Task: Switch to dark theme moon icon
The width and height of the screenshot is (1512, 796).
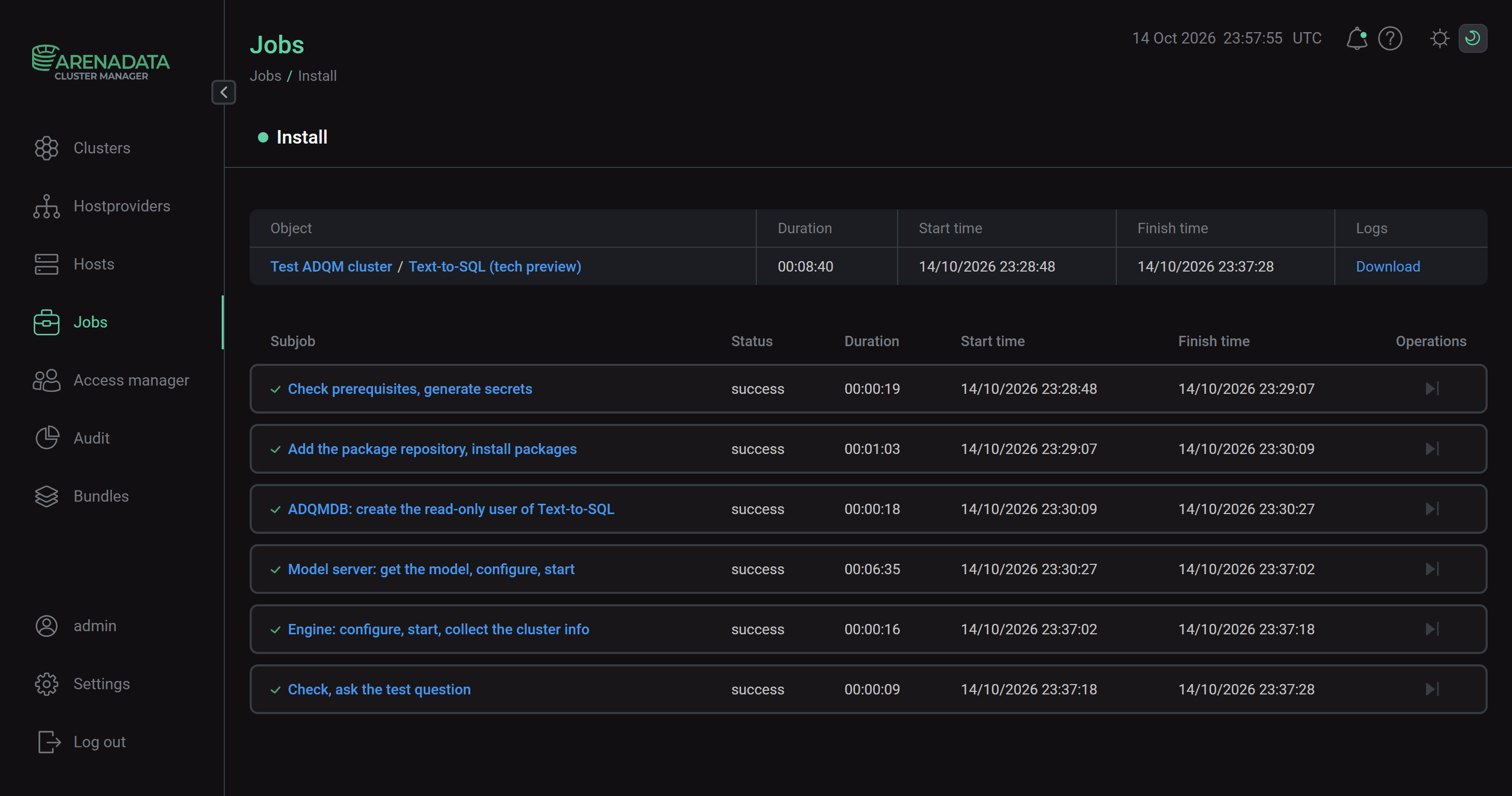Action: click(1473, 39)
